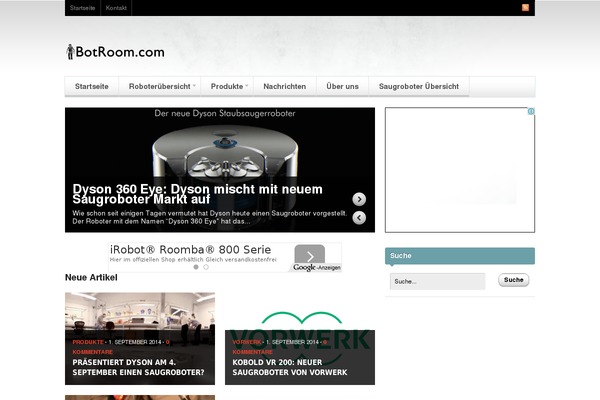Click the Neue Artikel heading
Viewport: 600px width, 400px height.
point(91,278)
